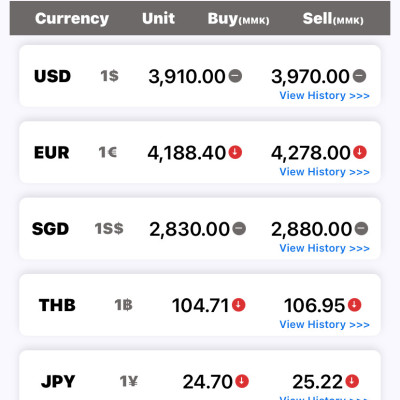
Task: Open View History for USD
Action: click(x=324, y=96)
